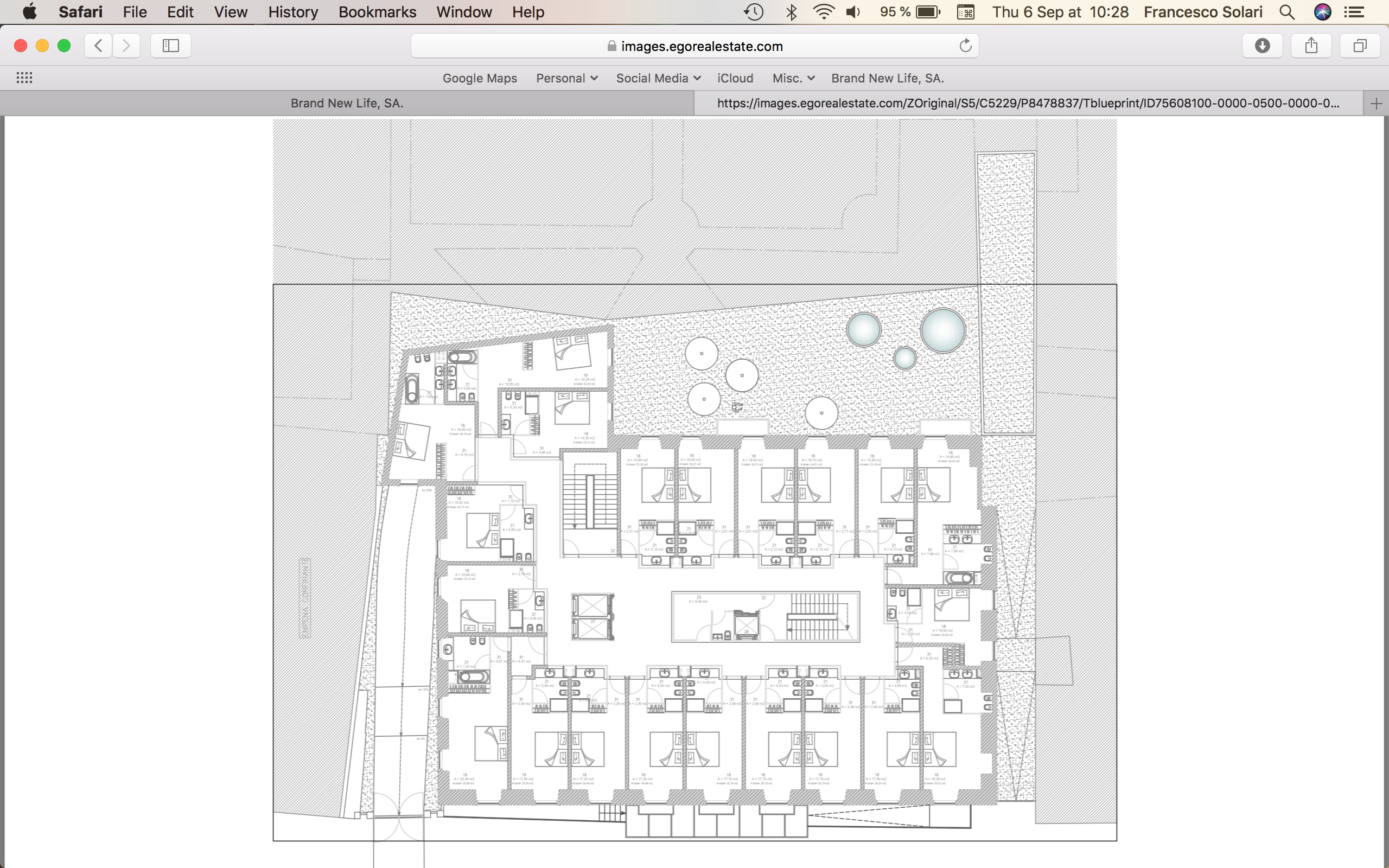Open Google Maps bookmark link
The width and height of the screenshot is (1389, 868).
pyautogui.click(x=479, y=78)
